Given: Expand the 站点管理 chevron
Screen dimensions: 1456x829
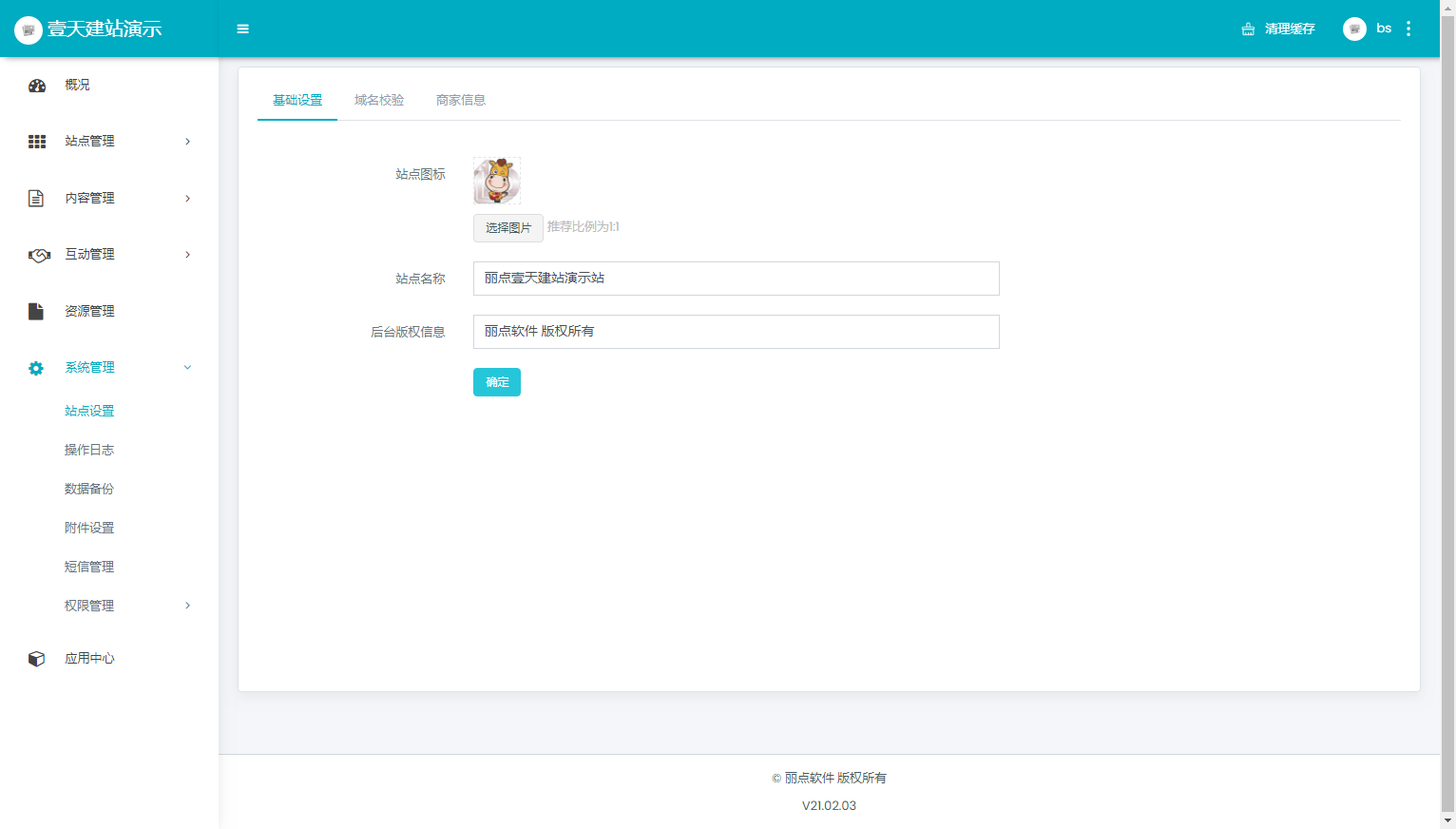Looking at the screenshot, I should click(x=187, y=142).
